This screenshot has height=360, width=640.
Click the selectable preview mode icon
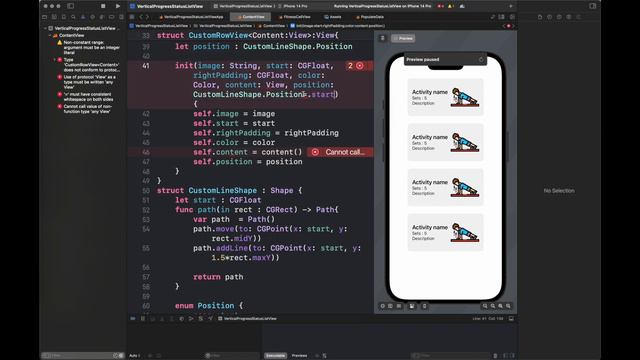coord(390,306)
